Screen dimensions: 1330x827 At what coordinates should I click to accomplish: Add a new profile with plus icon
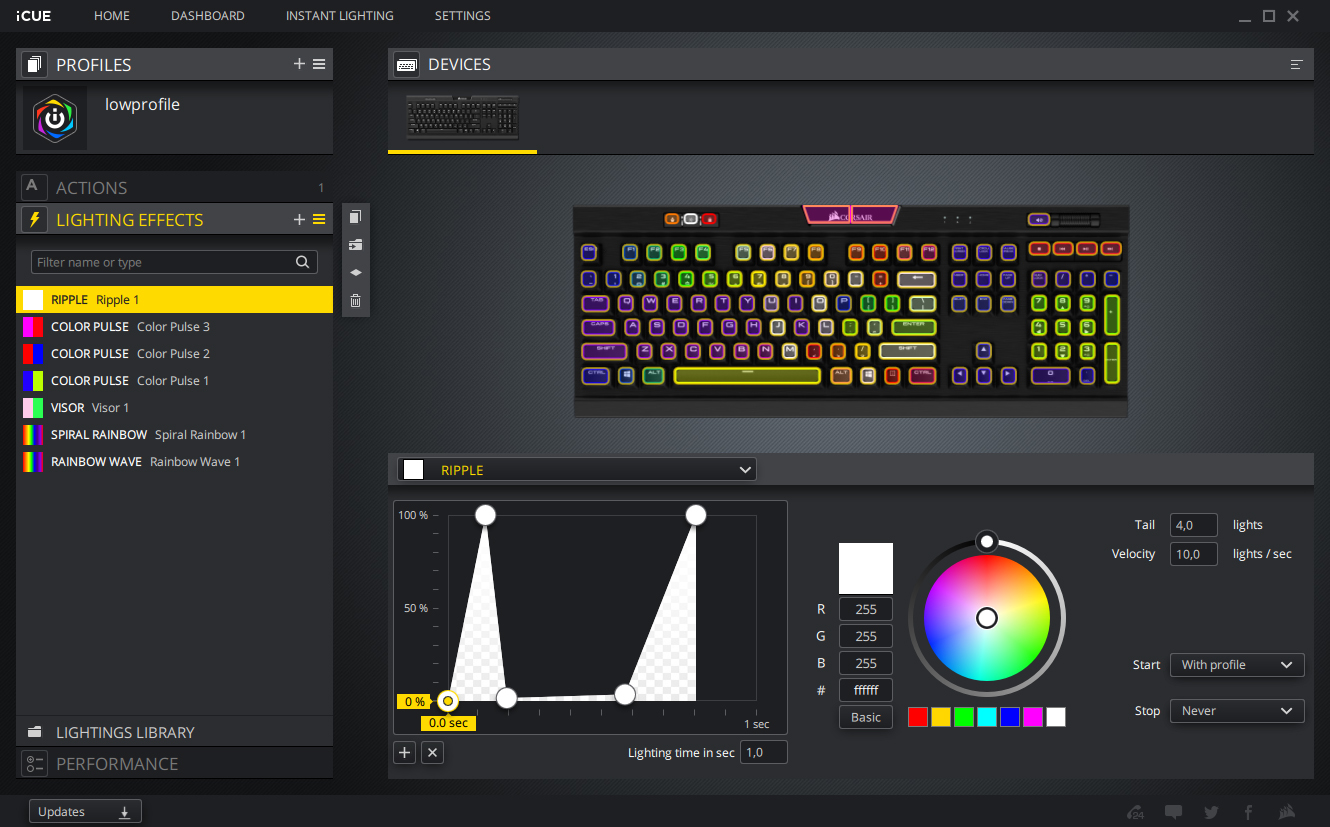[x=299, y=64]
